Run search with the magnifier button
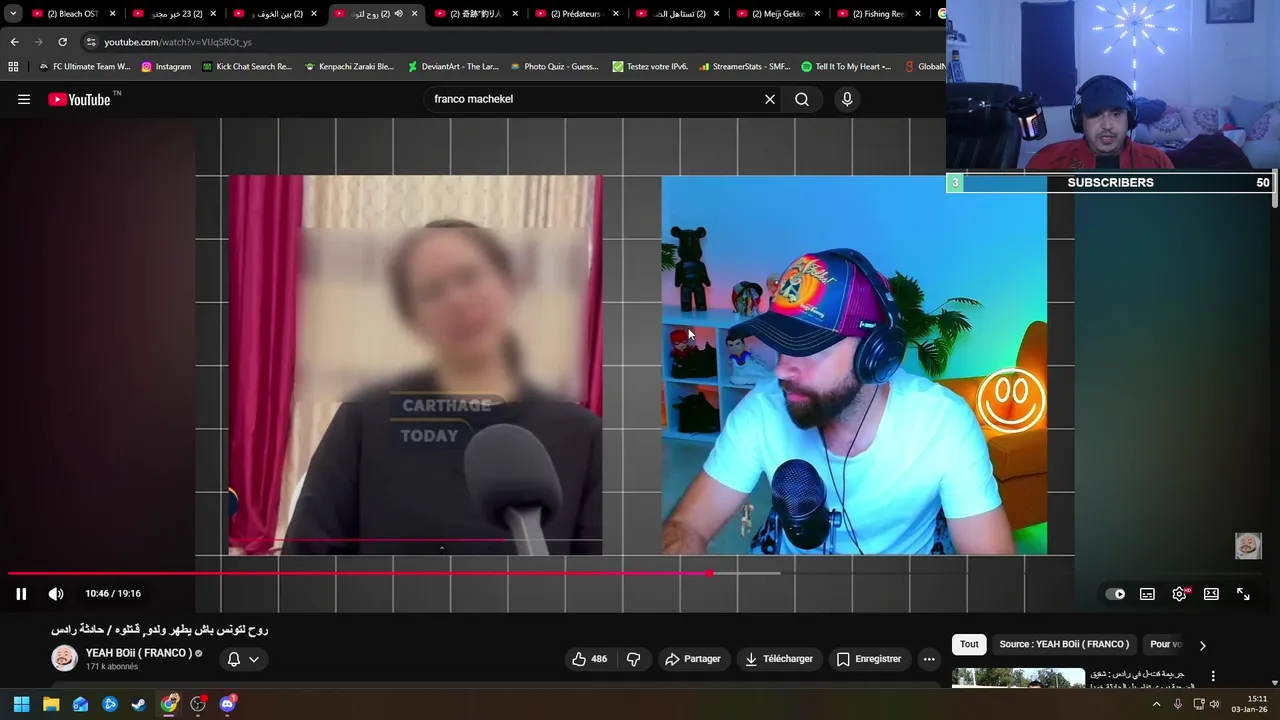Screen dimensions: 1280x720 click(802, 99)
